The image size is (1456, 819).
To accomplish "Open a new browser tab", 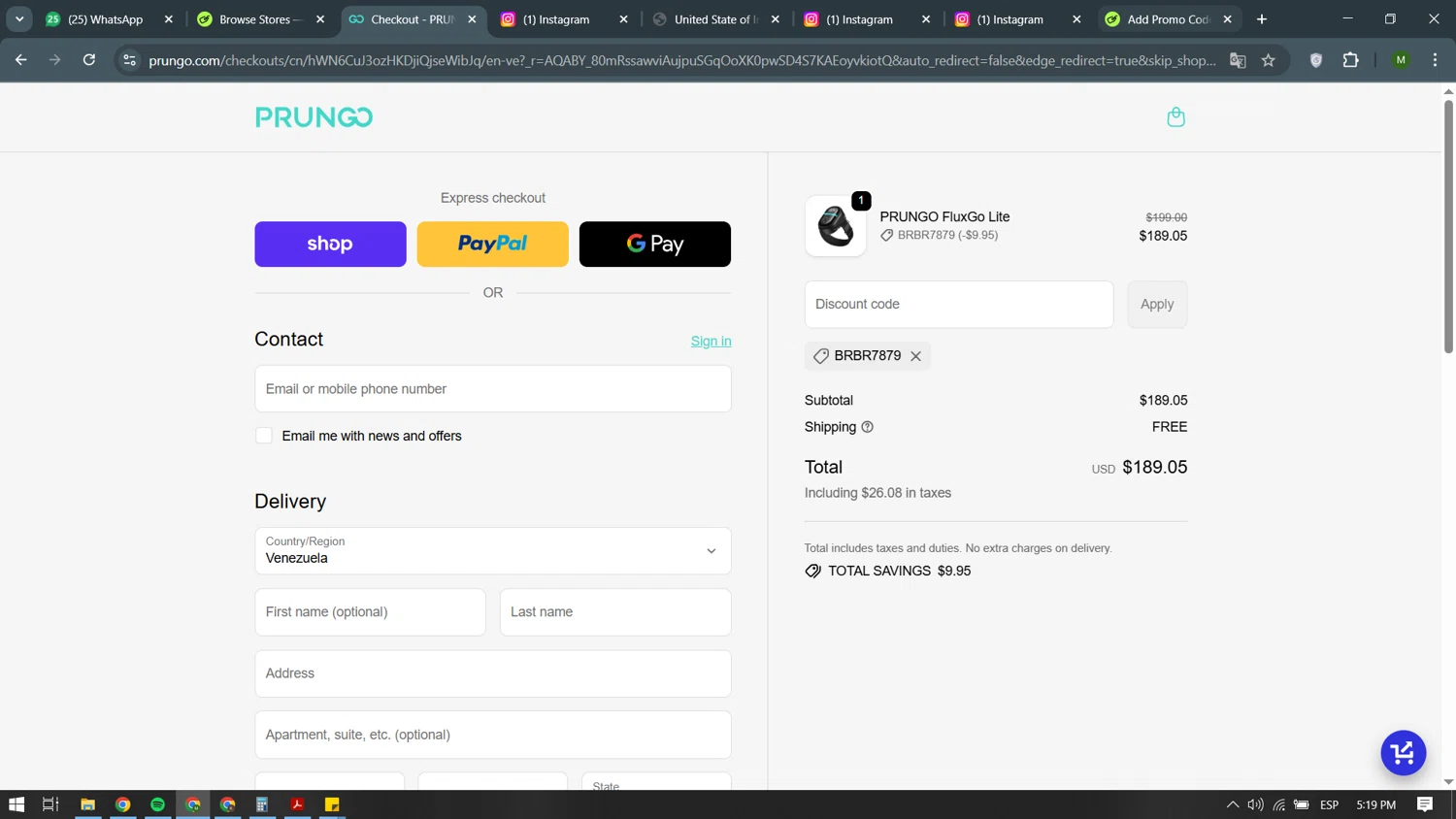I will 1262,19.
